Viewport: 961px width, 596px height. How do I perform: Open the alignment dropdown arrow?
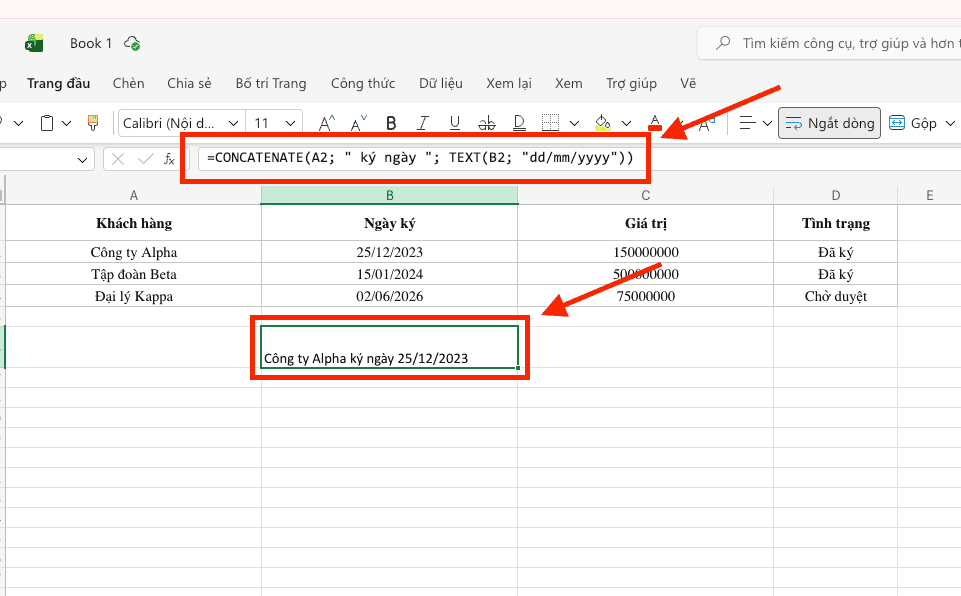(767, 123)
